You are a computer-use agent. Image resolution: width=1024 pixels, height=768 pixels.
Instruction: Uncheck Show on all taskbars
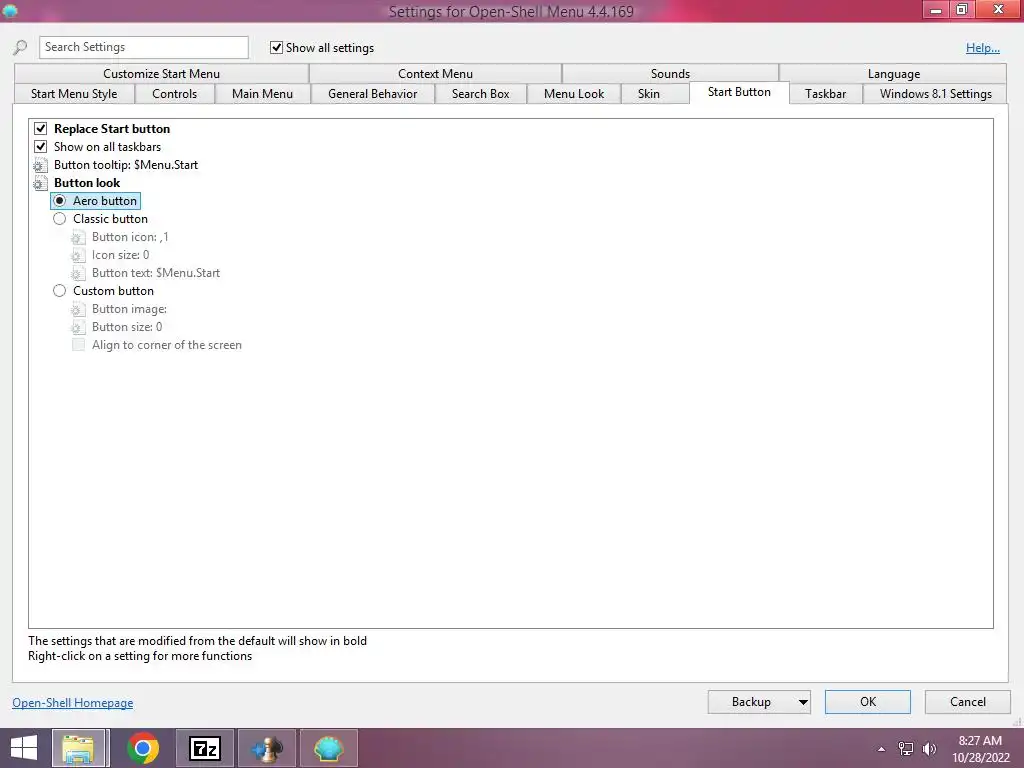click(x=40, y=147)
